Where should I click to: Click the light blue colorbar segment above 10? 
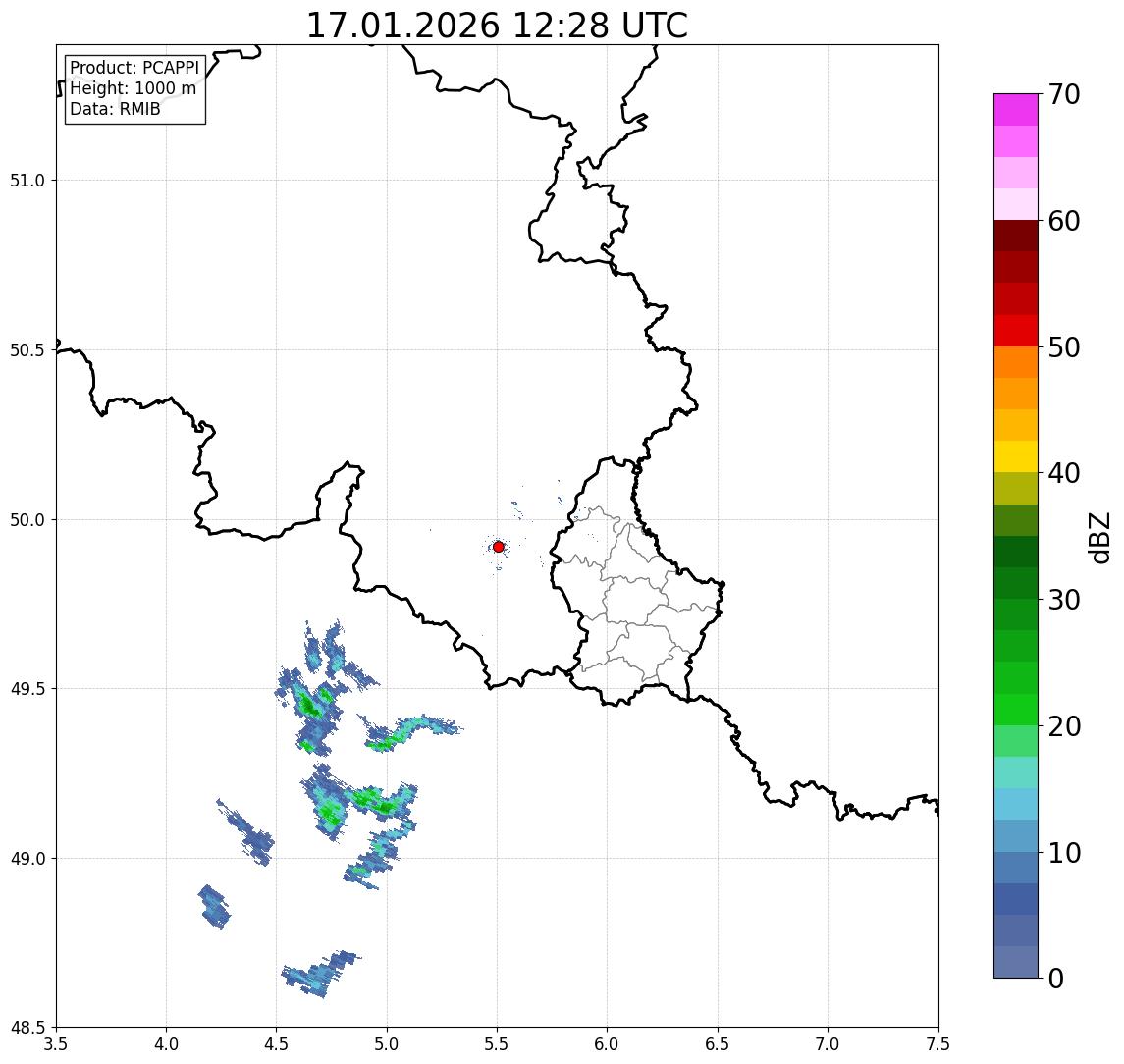point(1016,836)
